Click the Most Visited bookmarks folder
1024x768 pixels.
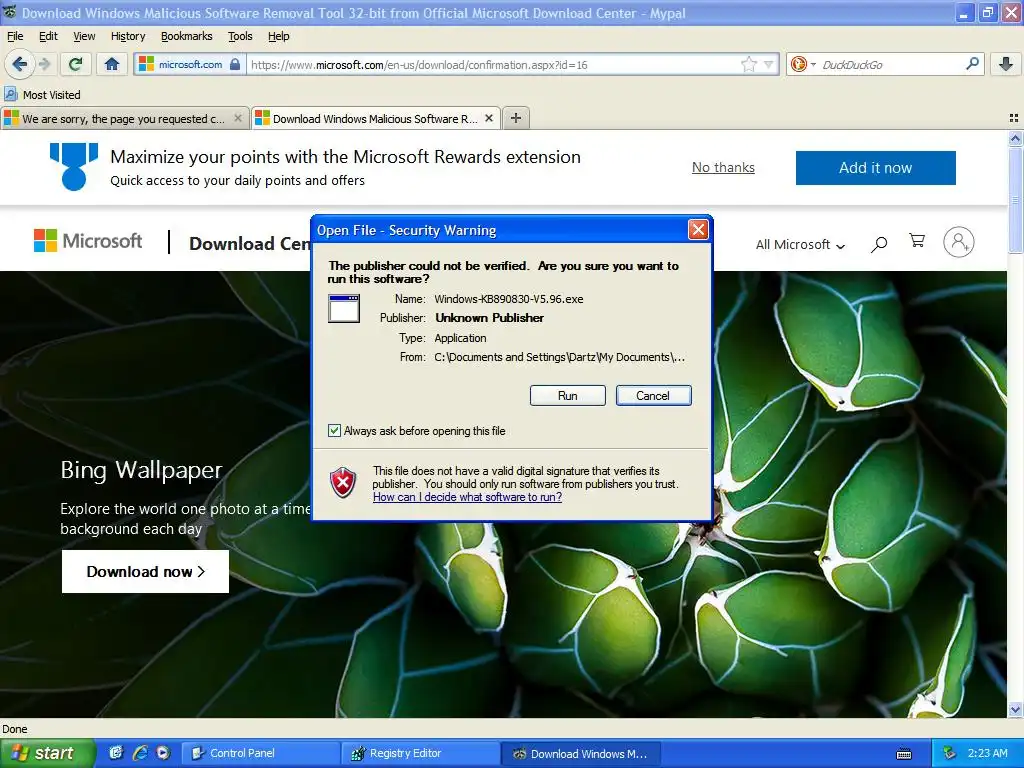click(x=42, y=95)
